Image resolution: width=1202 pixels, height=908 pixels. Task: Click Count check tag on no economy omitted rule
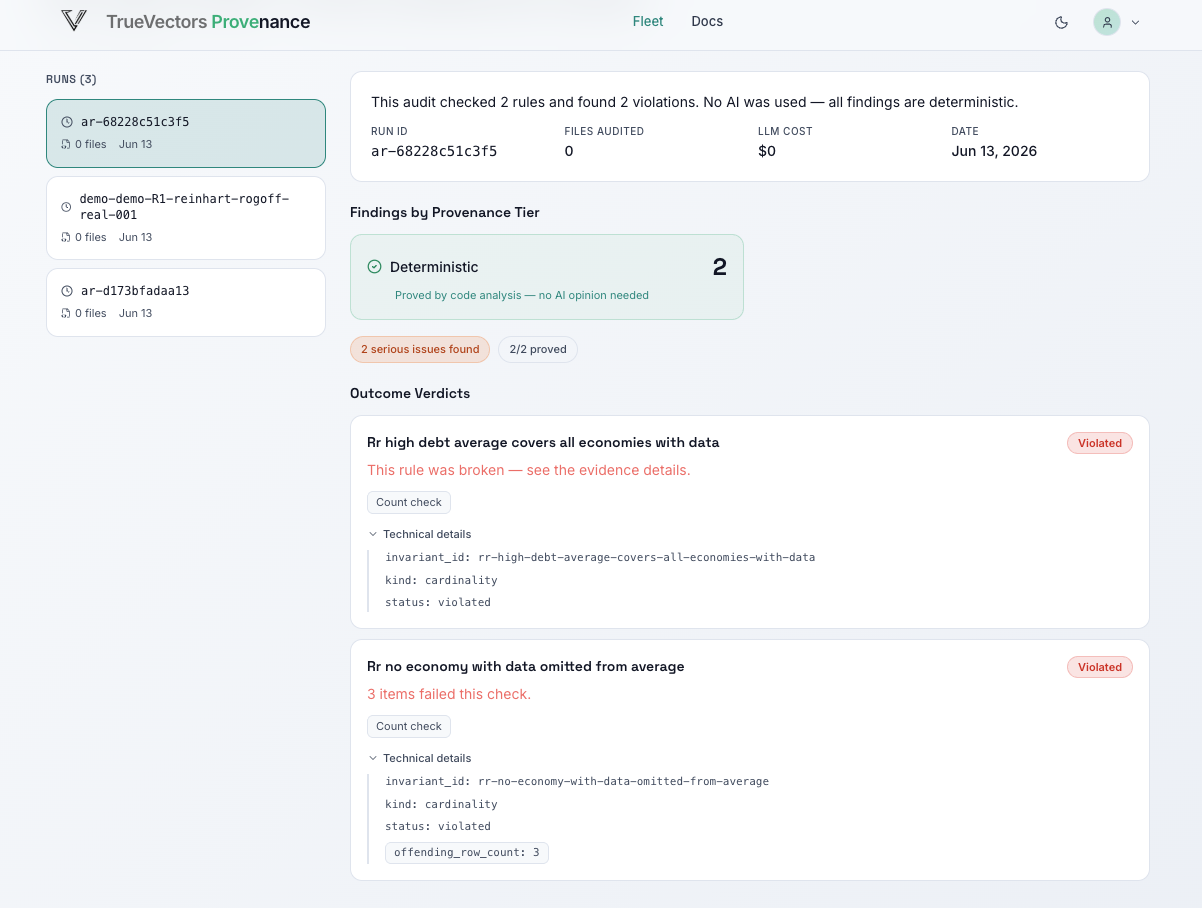409,726
